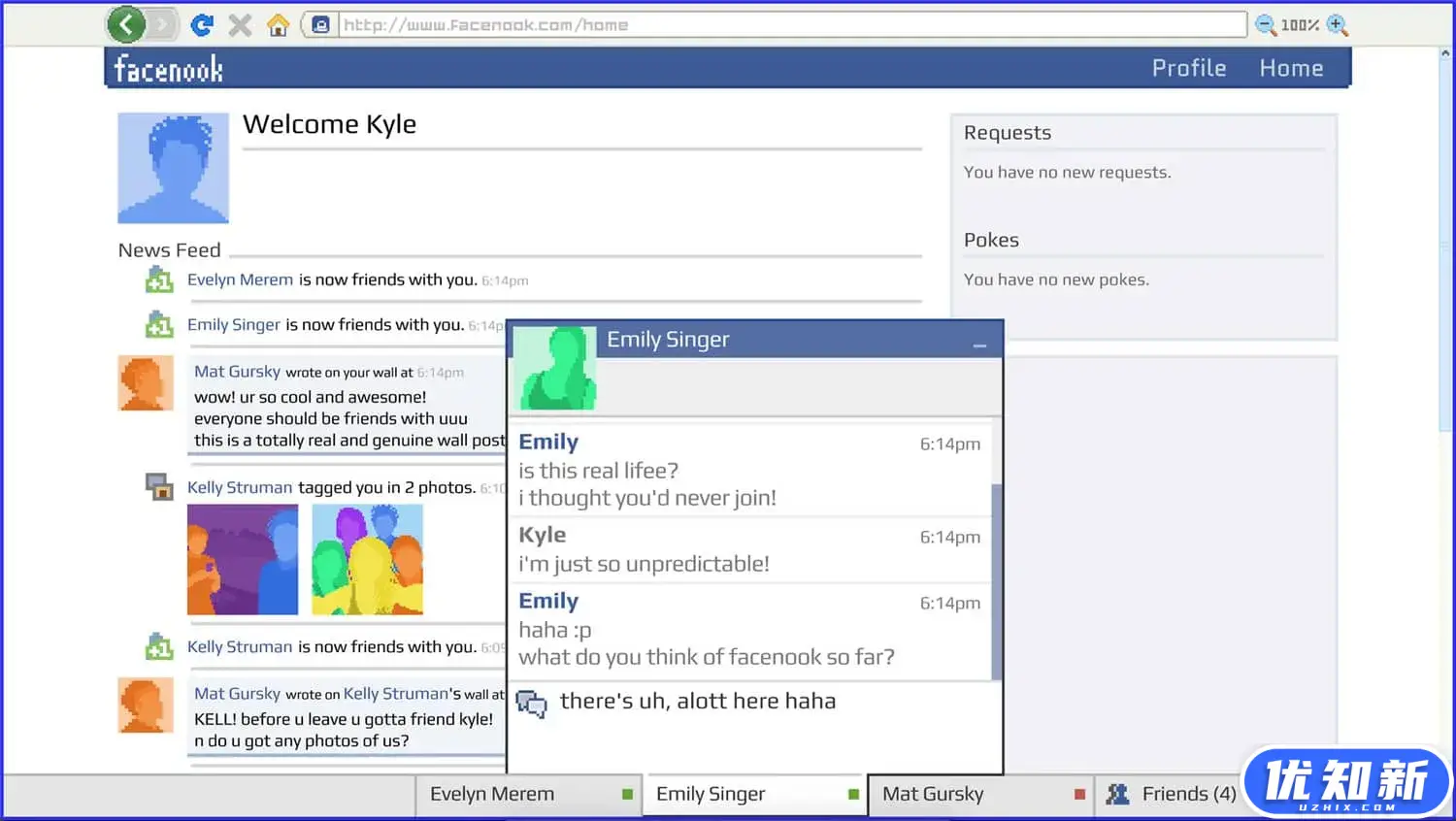Open the Home page in header
Viewport: 1456px width, 821px height.
coord(1291,68)
